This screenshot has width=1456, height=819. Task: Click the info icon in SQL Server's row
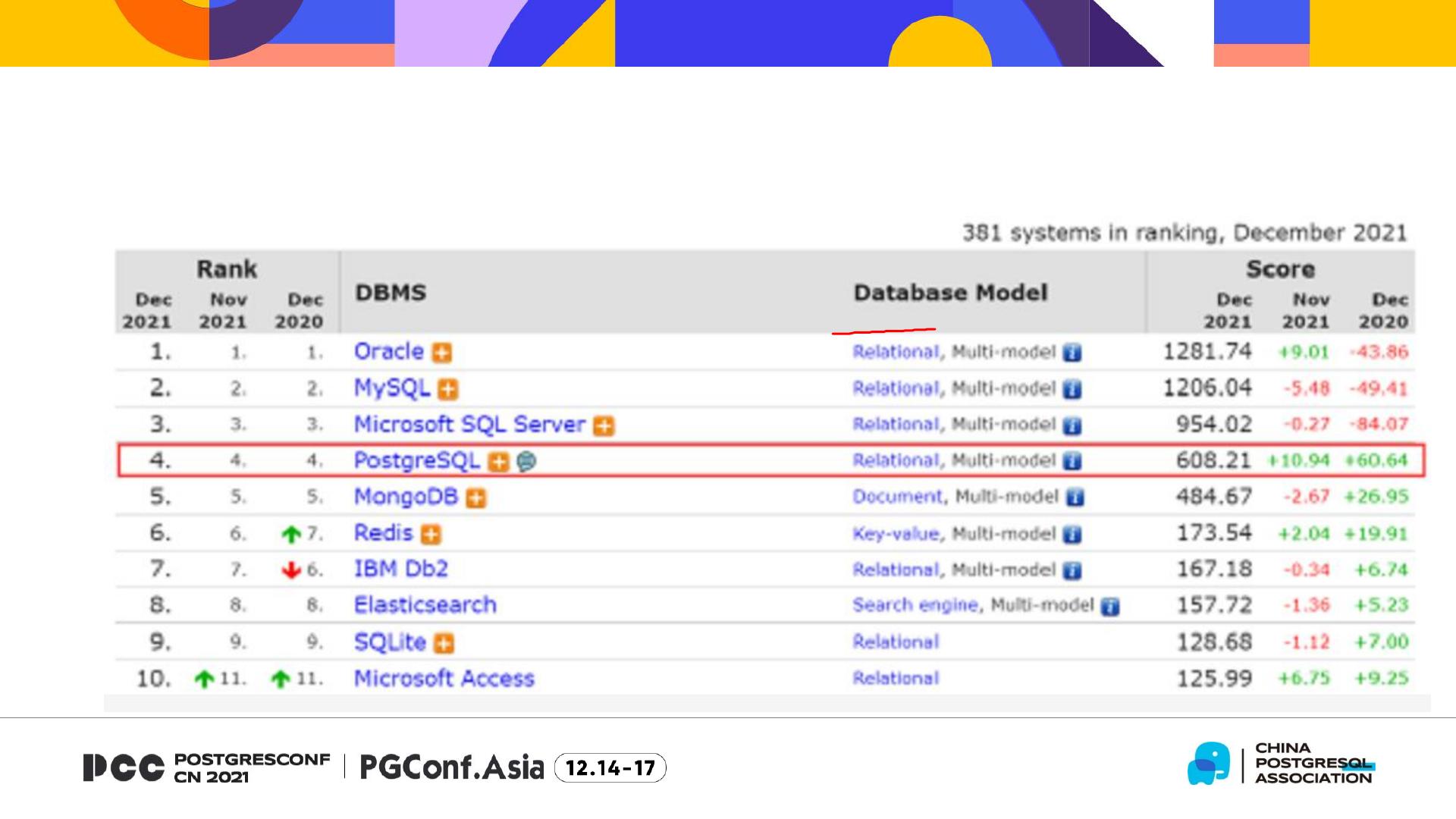pos(1072,425)
